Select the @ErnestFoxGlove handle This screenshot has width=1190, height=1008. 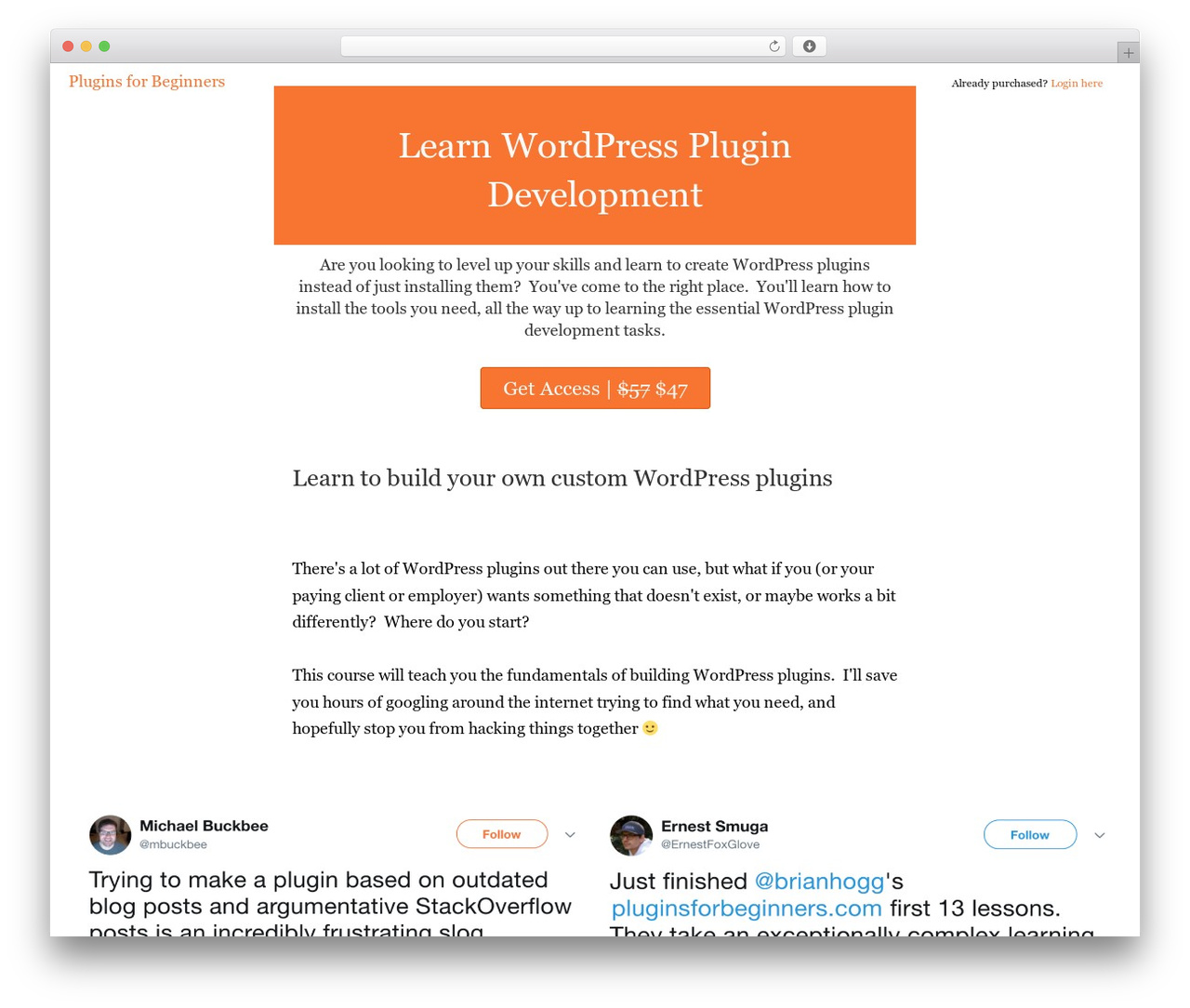[710, 844]
